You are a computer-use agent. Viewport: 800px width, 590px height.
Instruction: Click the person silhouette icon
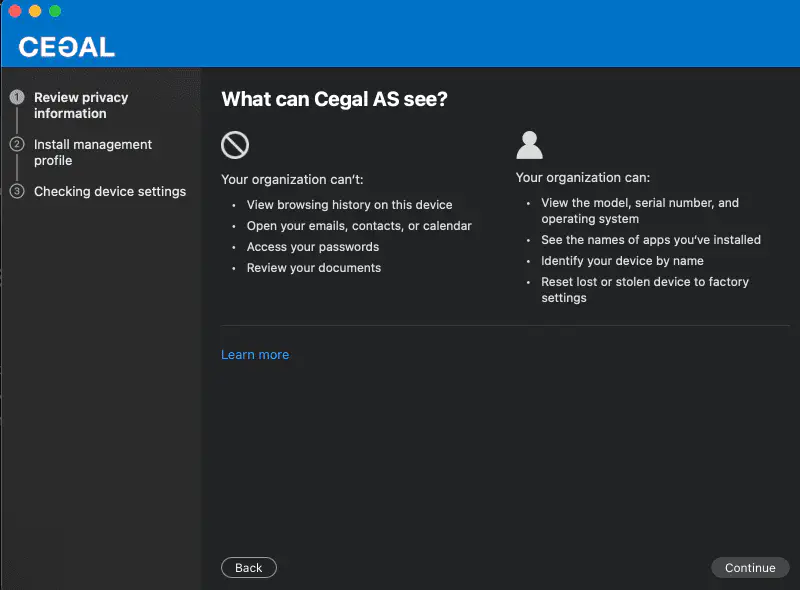pyautogui.click(x=529, y=146)
